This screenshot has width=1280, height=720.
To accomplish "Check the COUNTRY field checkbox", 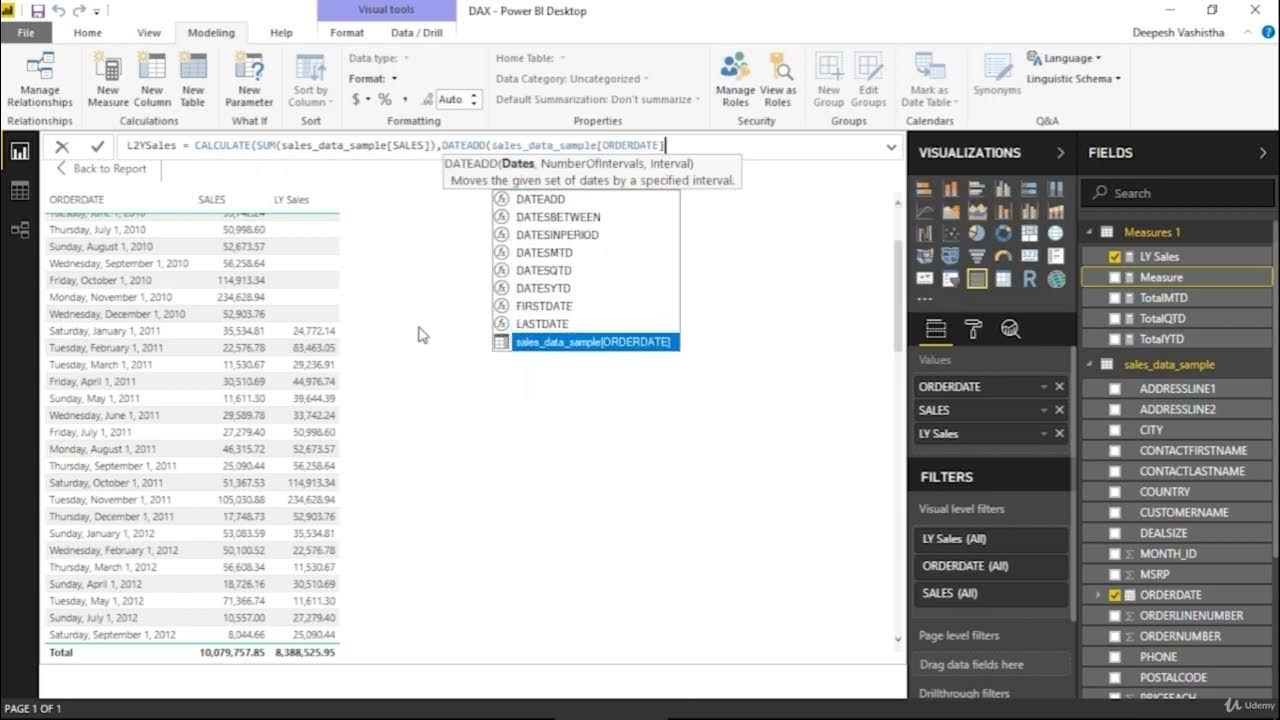I will coord(1115,492).
